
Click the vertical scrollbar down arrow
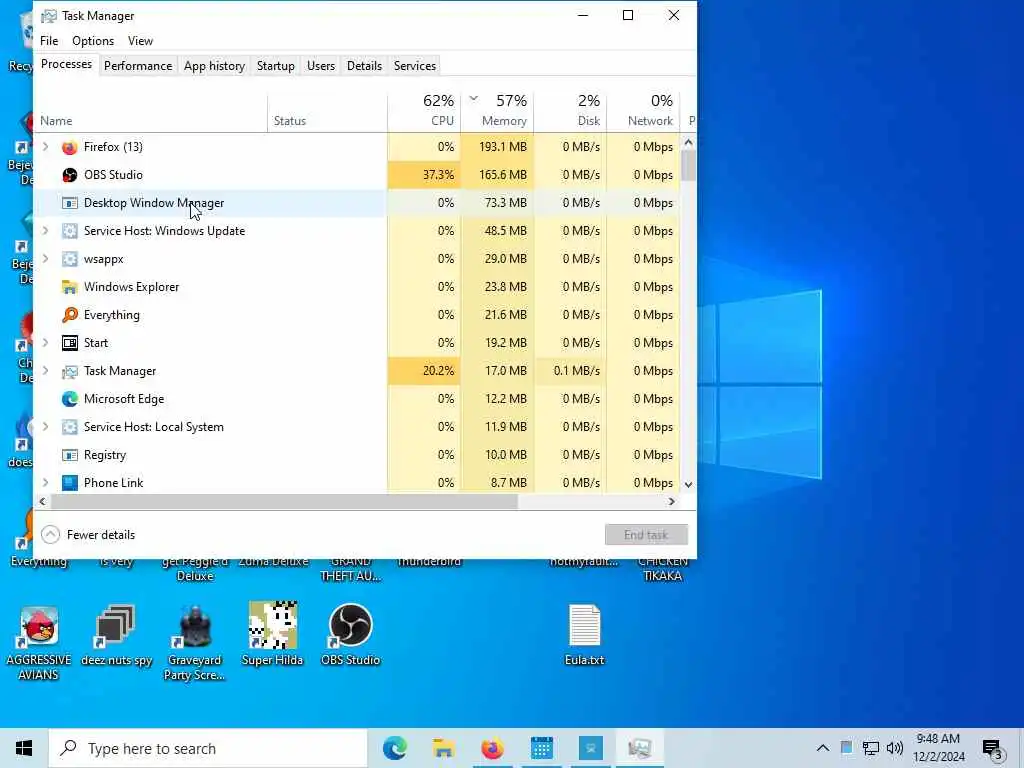pyautogui.click(x=688, y=485)
